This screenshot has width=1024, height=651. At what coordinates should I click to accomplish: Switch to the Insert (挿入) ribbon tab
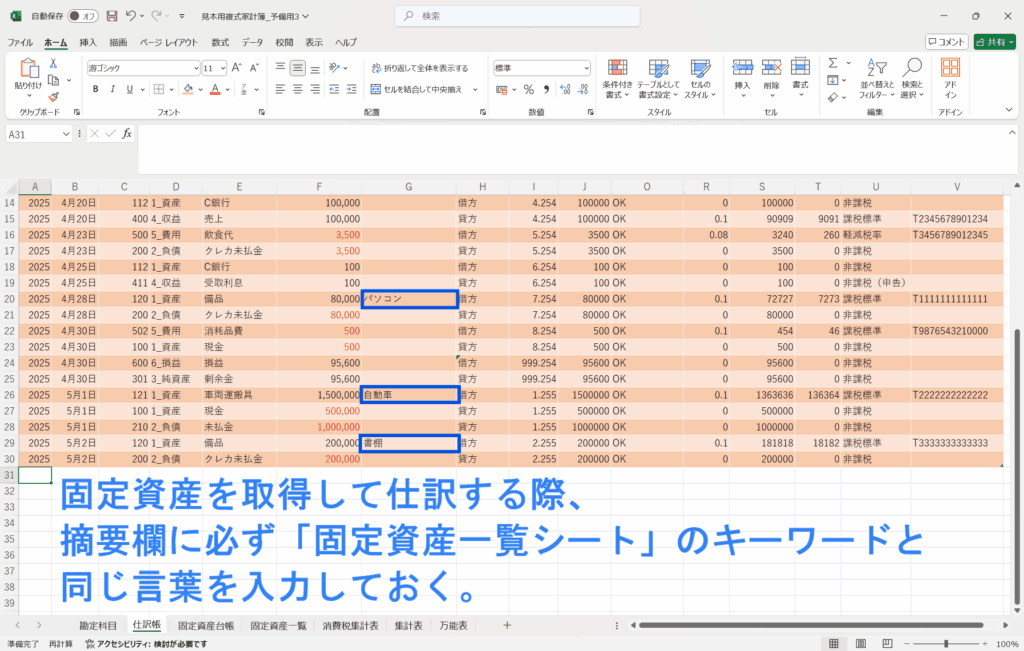pos(88,42)
